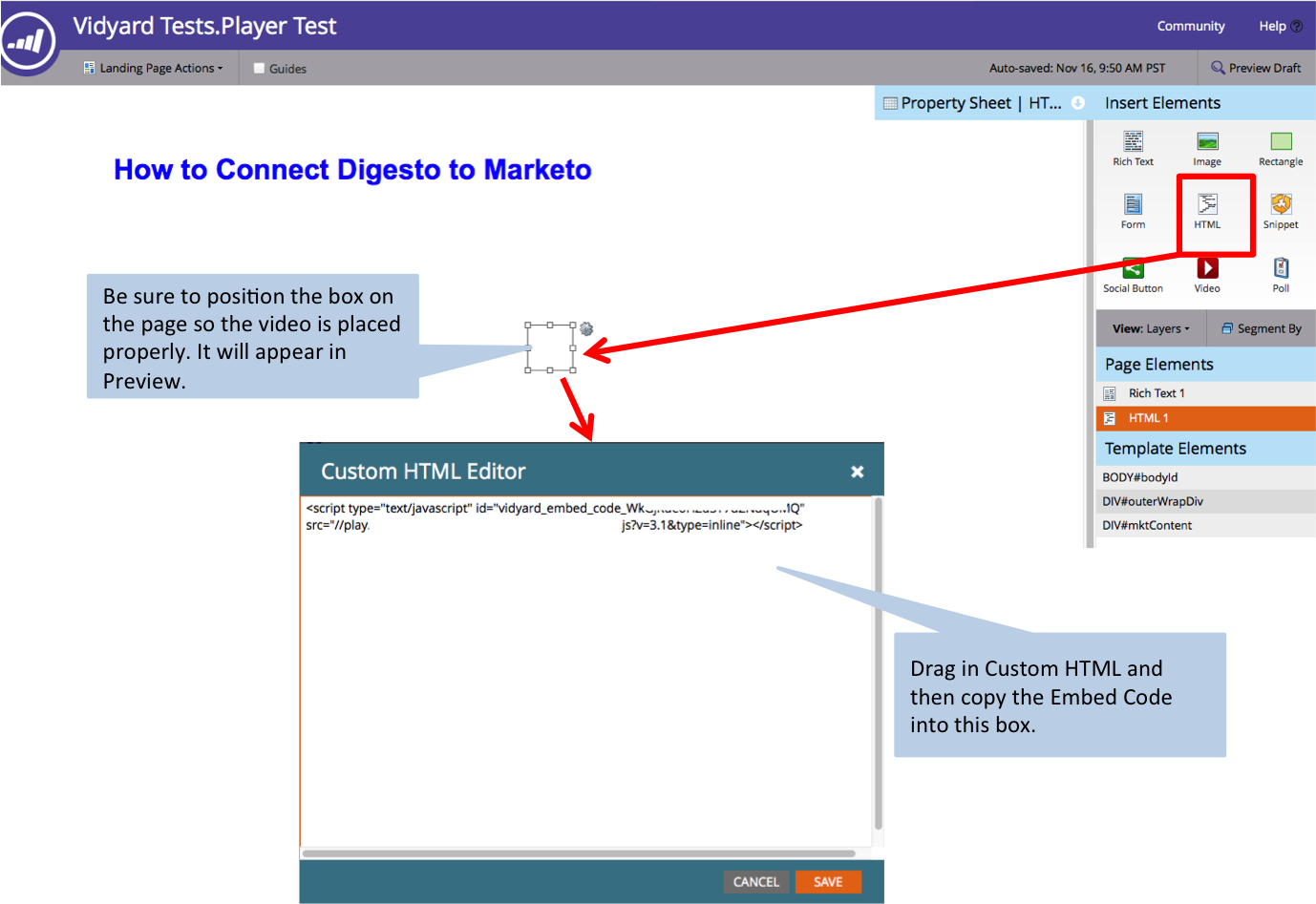Click the Marketo logo icon

tap(29, 41)
